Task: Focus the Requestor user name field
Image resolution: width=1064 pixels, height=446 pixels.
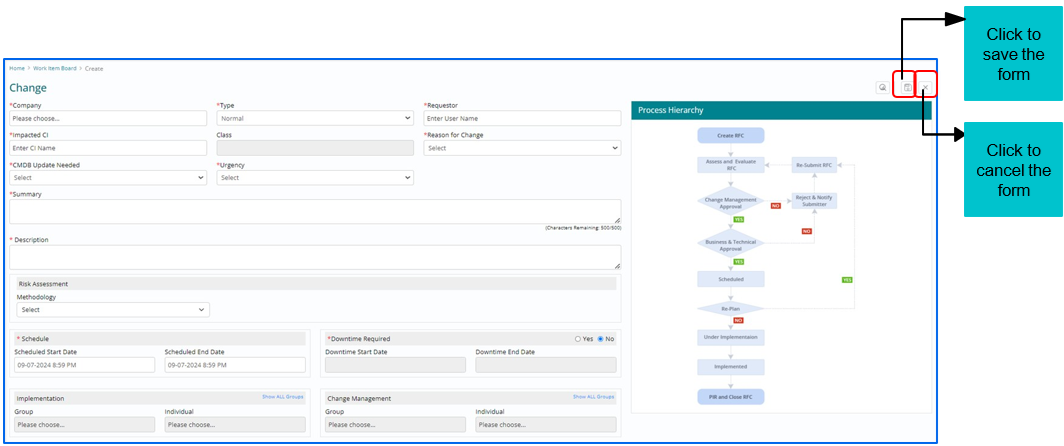Action: pos(521,118)
